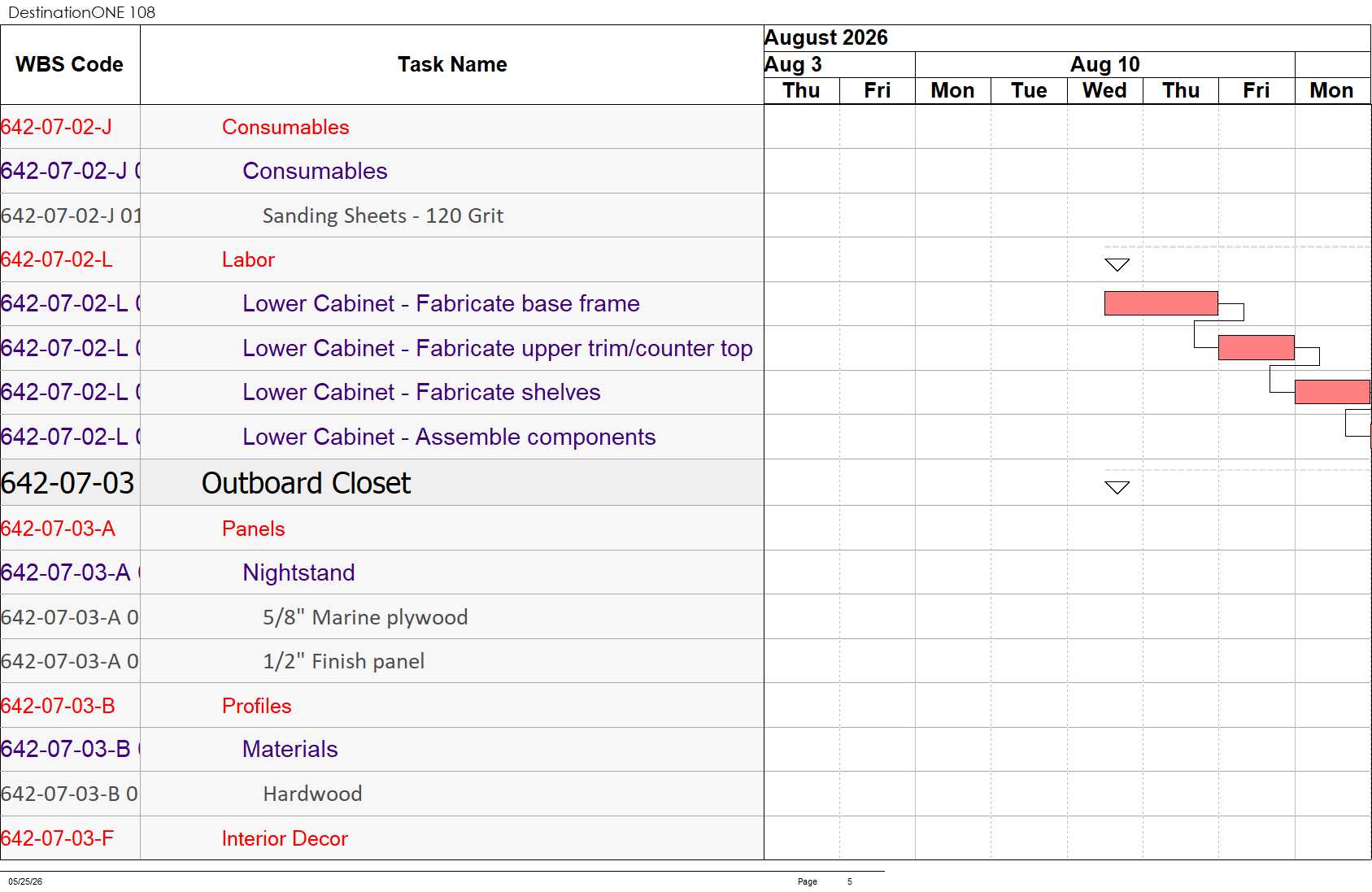Click the August 2026 timeline header
The image size is (1372, 892).
(826, 37)
